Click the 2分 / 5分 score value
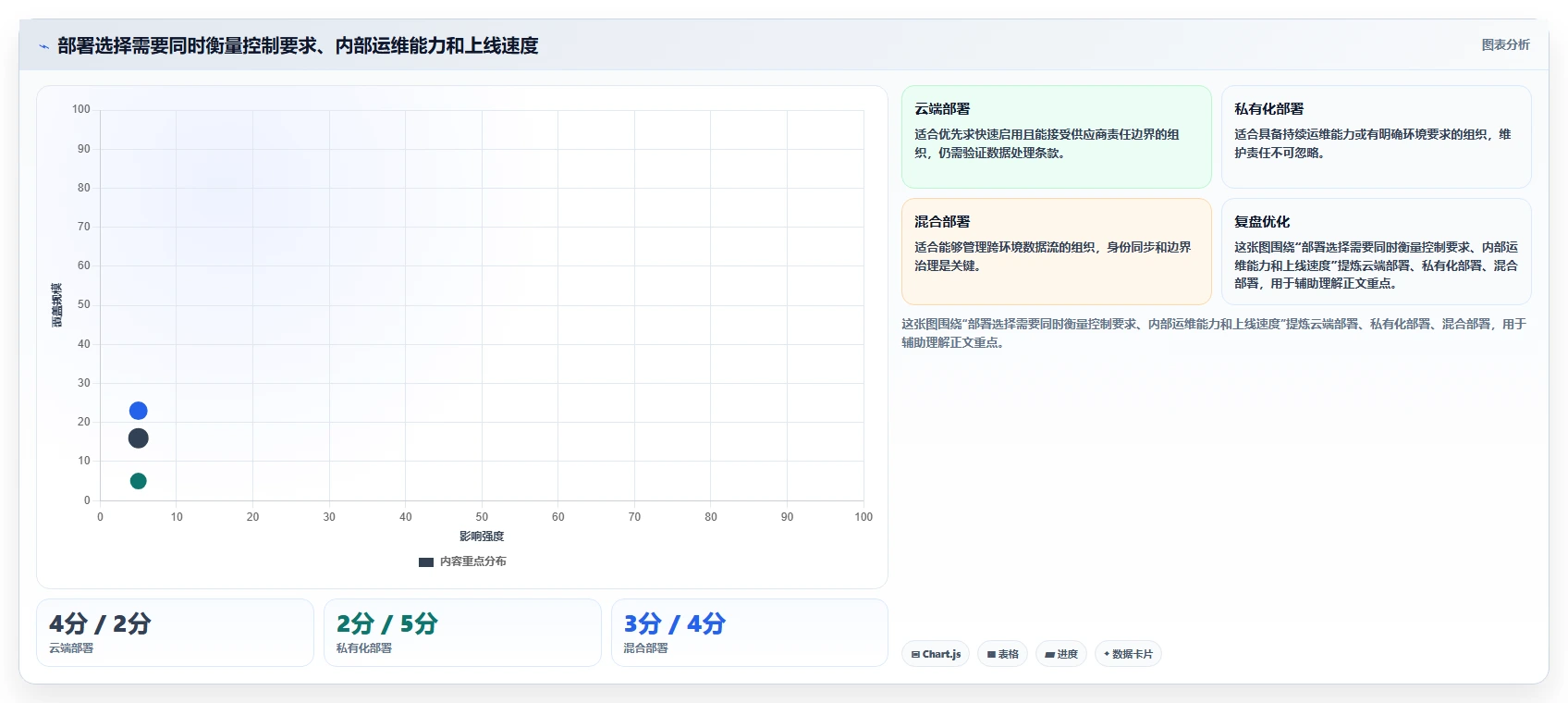The height and width of the screenshot is (703, 1568). (387, 623)
